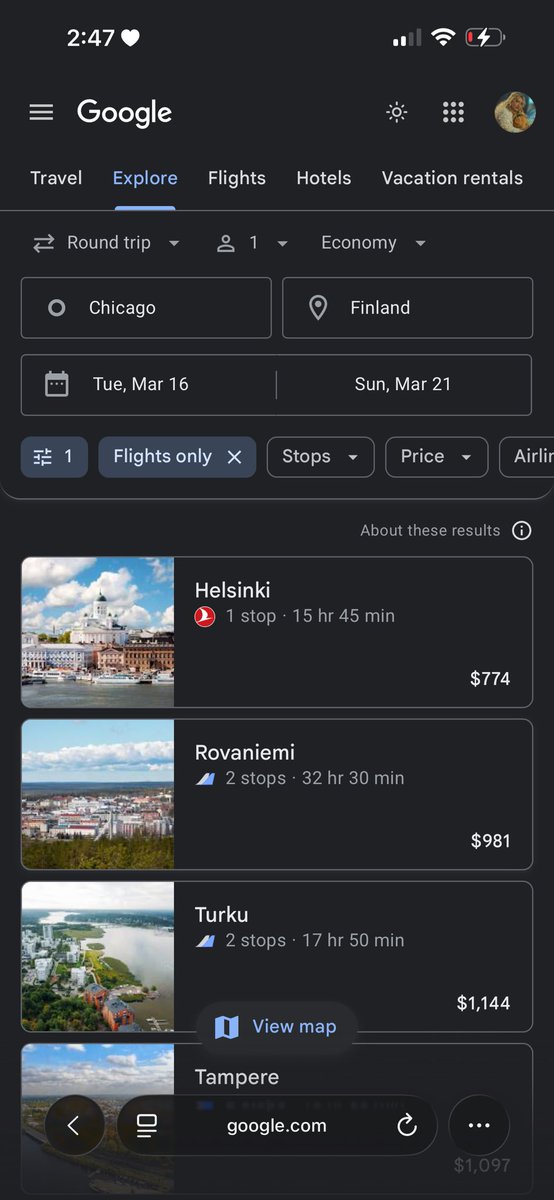Open the Economy class dropdown

[374, 243]
